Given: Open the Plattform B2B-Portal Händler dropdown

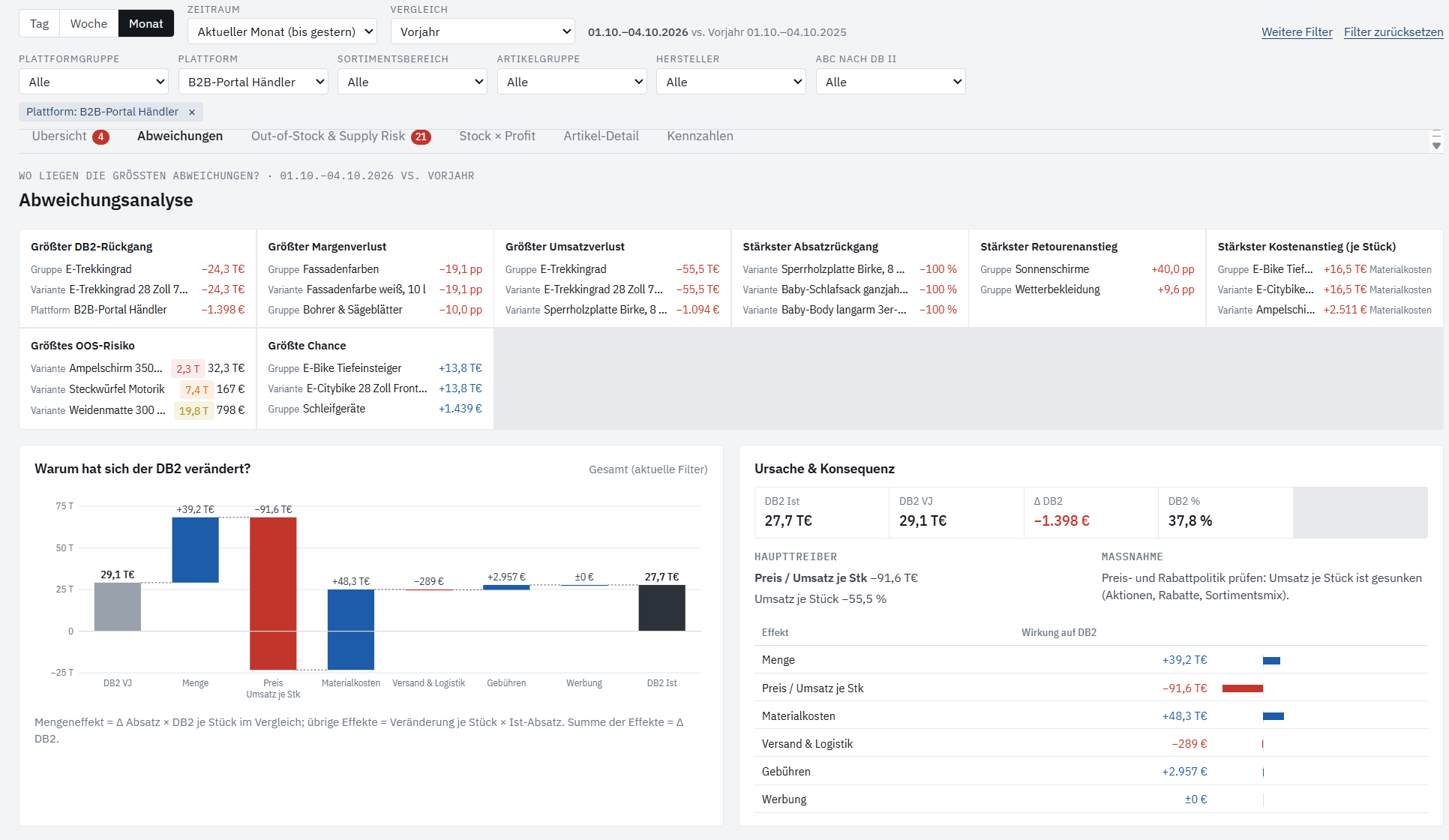Looking at the screenshot, I should click(253, 82).
